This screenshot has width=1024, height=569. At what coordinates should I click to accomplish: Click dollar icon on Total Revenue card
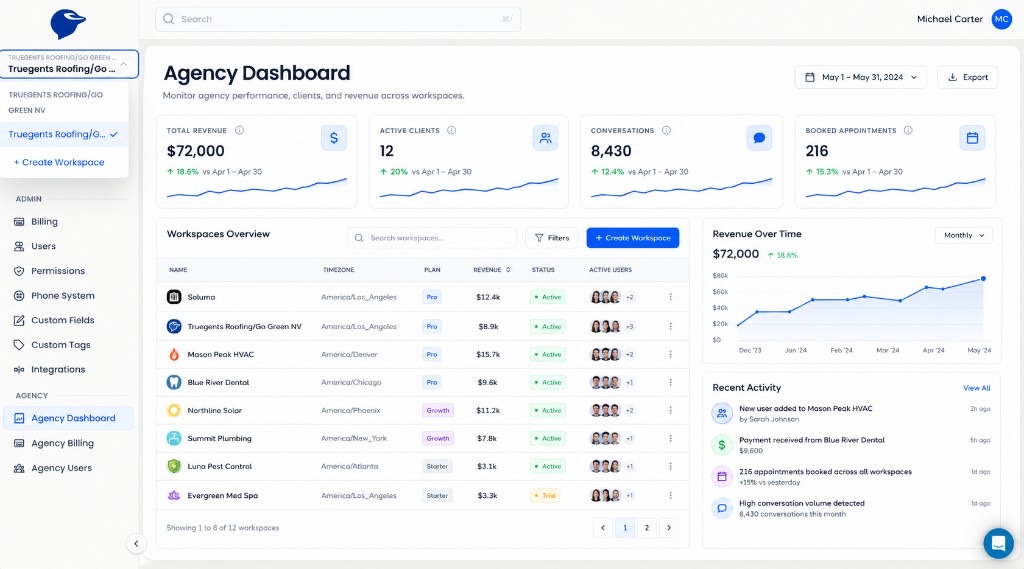pos(334,138)
